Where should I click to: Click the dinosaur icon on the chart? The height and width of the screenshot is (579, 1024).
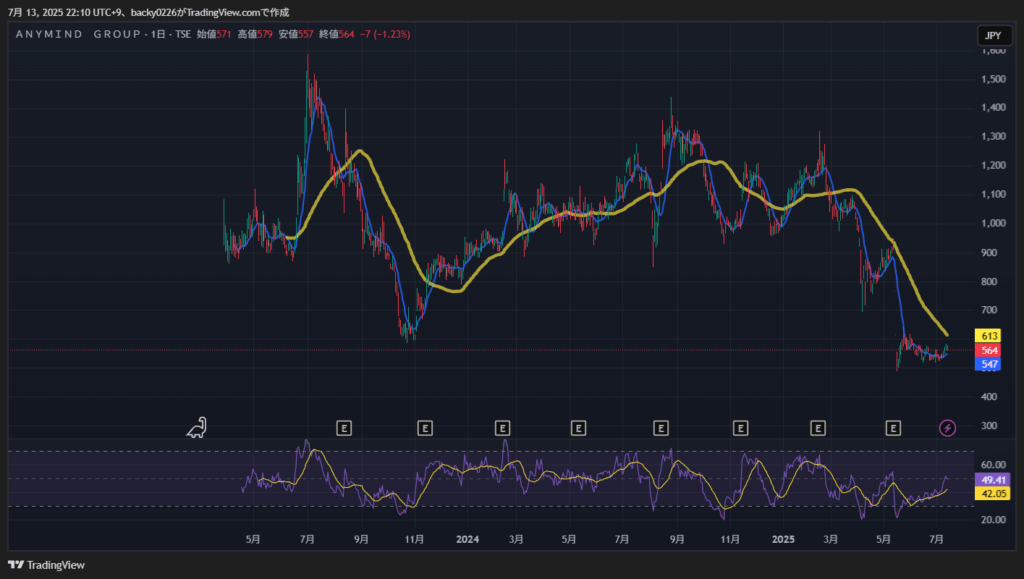click(197, 428)
